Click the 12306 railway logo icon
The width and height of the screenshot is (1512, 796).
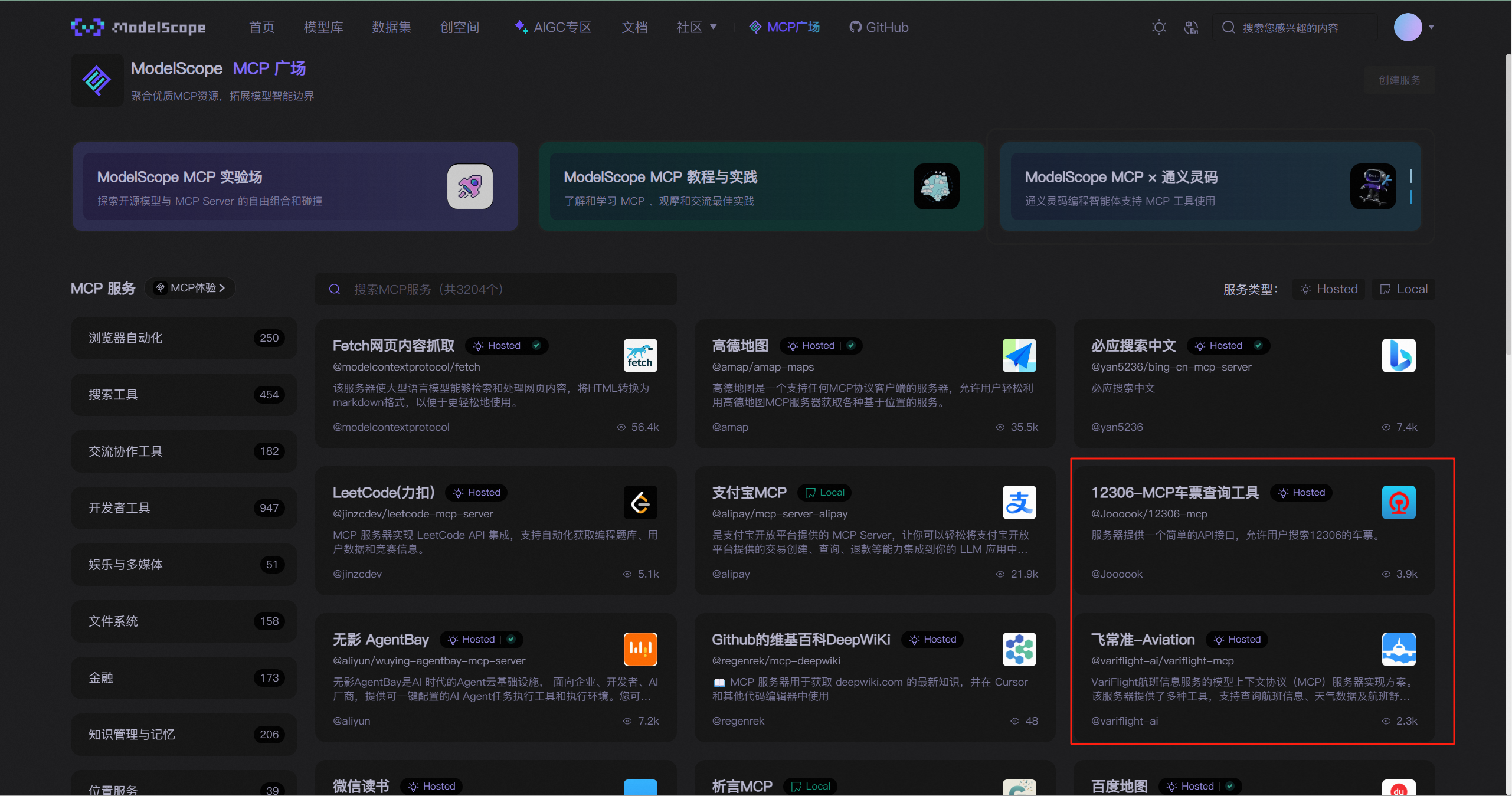pos(1398,502)
